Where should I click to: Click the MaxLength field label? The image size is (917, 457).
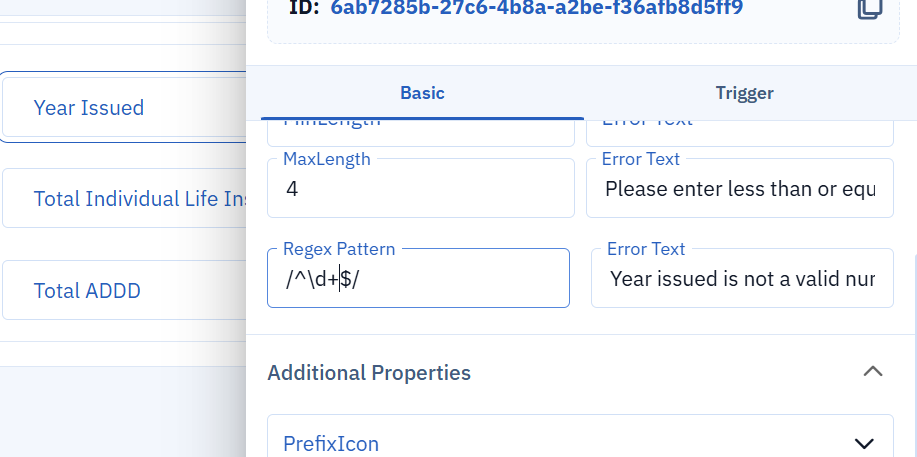(x=326, y=159)
